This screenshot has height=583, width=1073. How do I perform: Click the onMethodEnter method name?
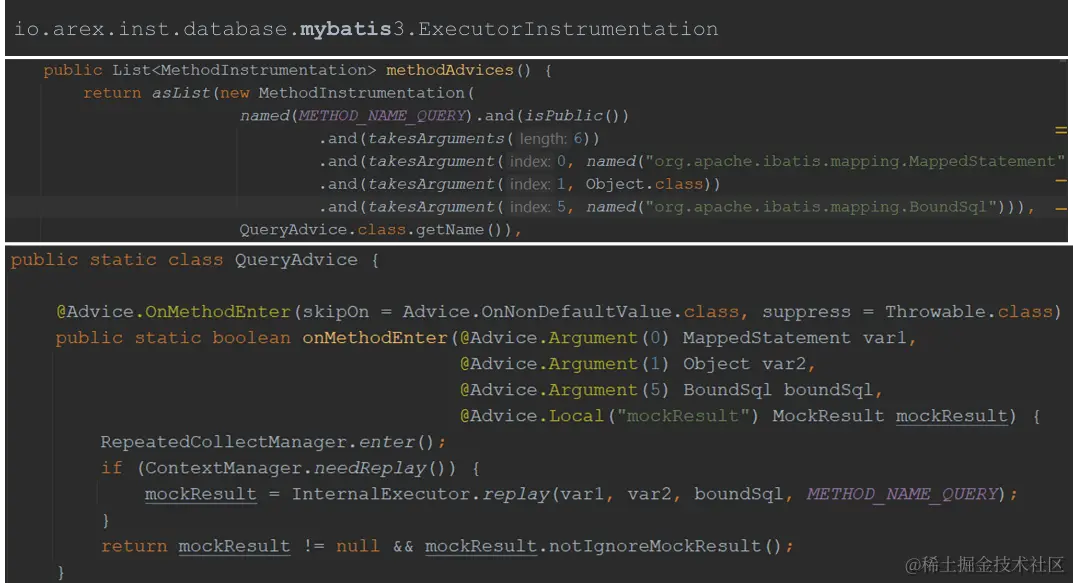coord(374,338)
